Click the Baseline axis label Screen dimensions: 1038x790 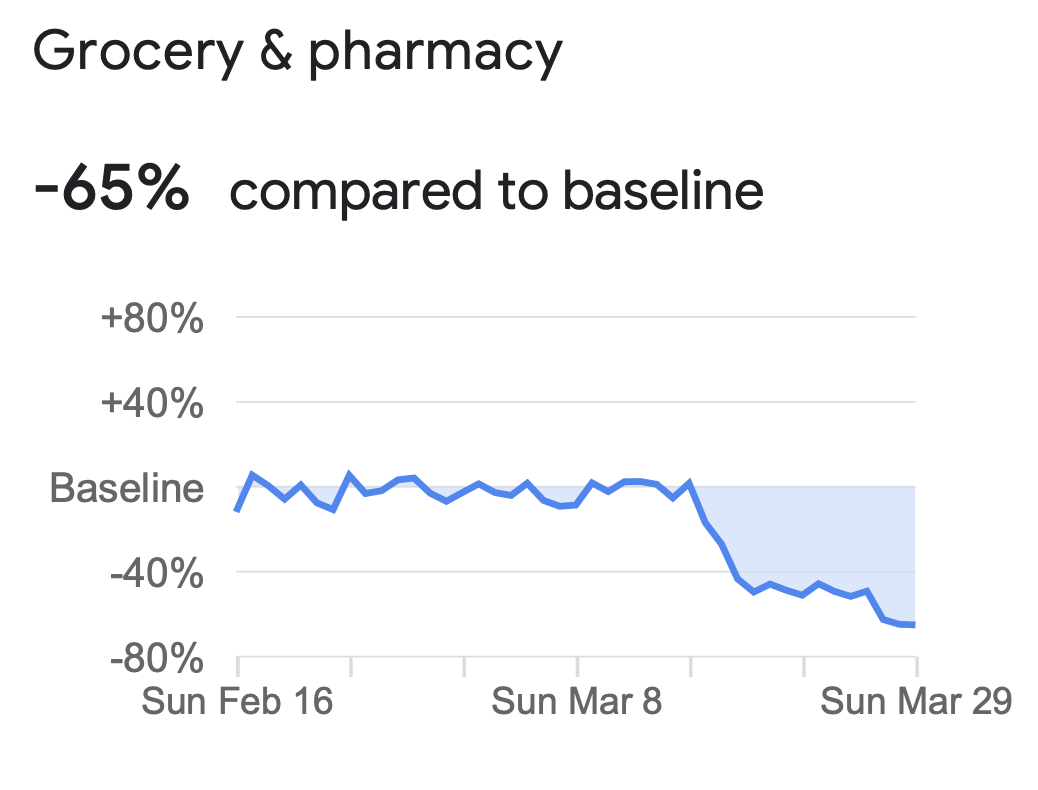[x=127, y=488]
